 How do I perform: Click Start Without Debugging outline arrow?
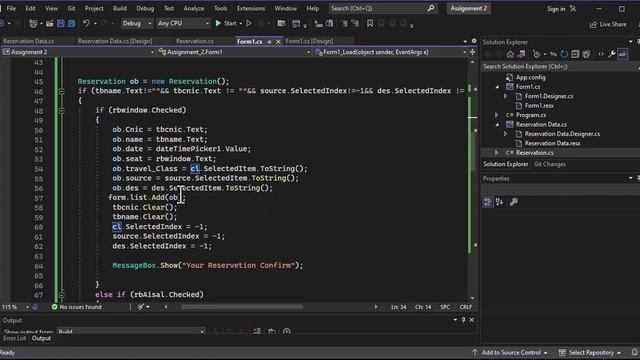click(249, 24)
